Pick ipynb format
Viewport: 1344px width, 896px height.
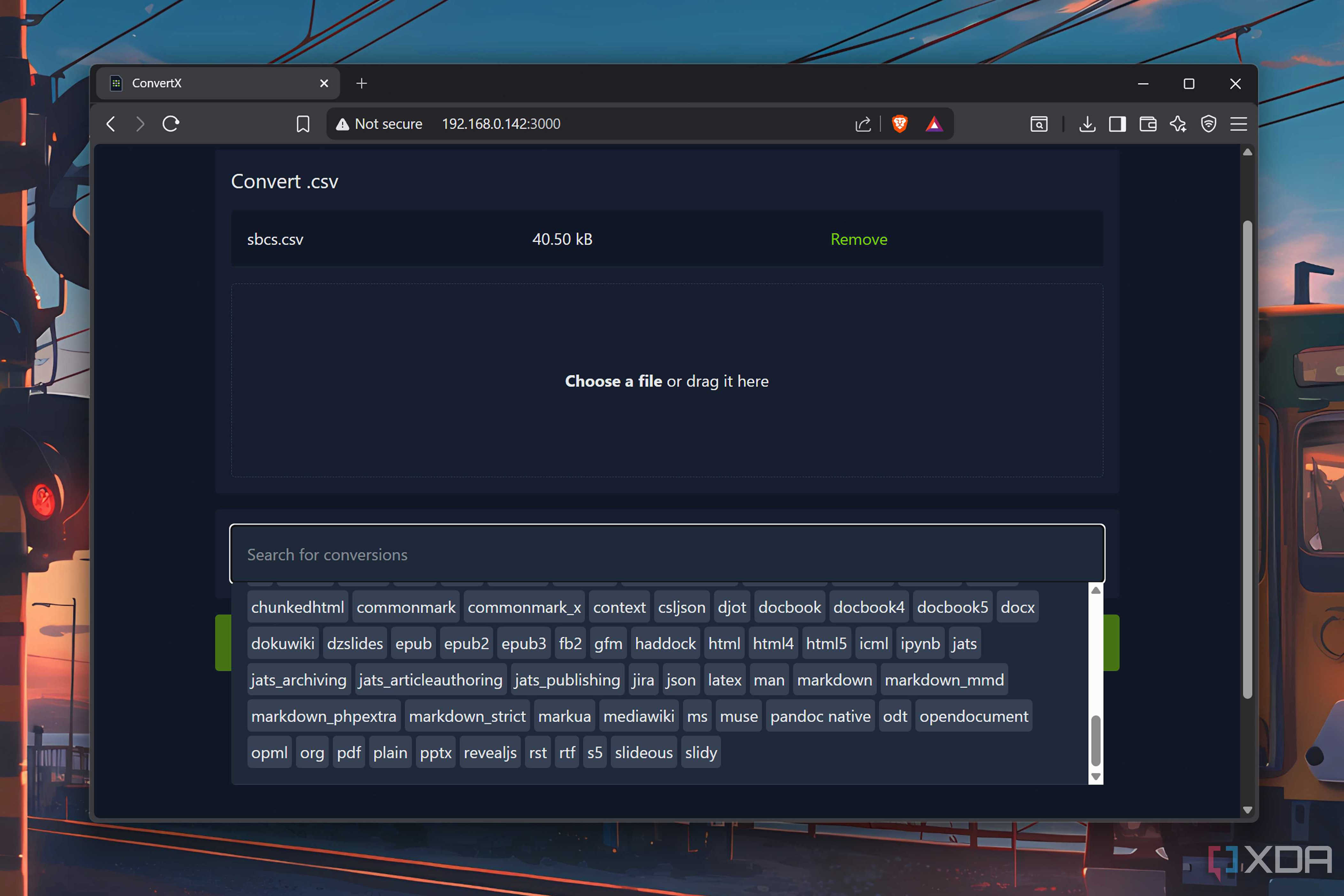(x=920, y=644)
